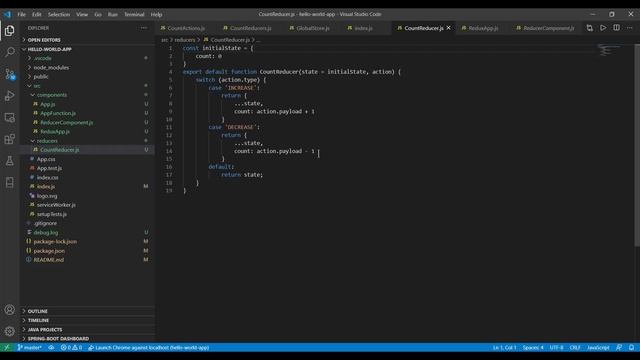Open the Explorer view in activity bar

(x=9, y=31)
